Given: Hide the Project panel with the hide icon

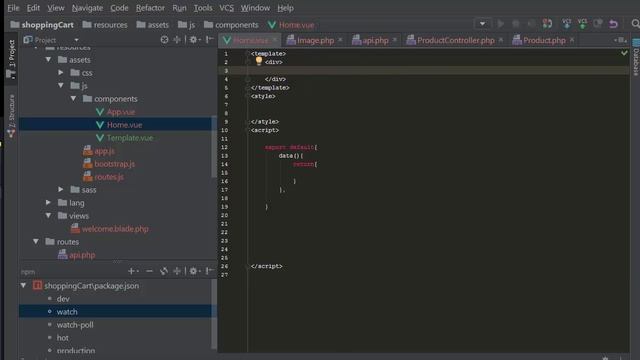Looking at the screenshot, I should [x=209, y=40].
